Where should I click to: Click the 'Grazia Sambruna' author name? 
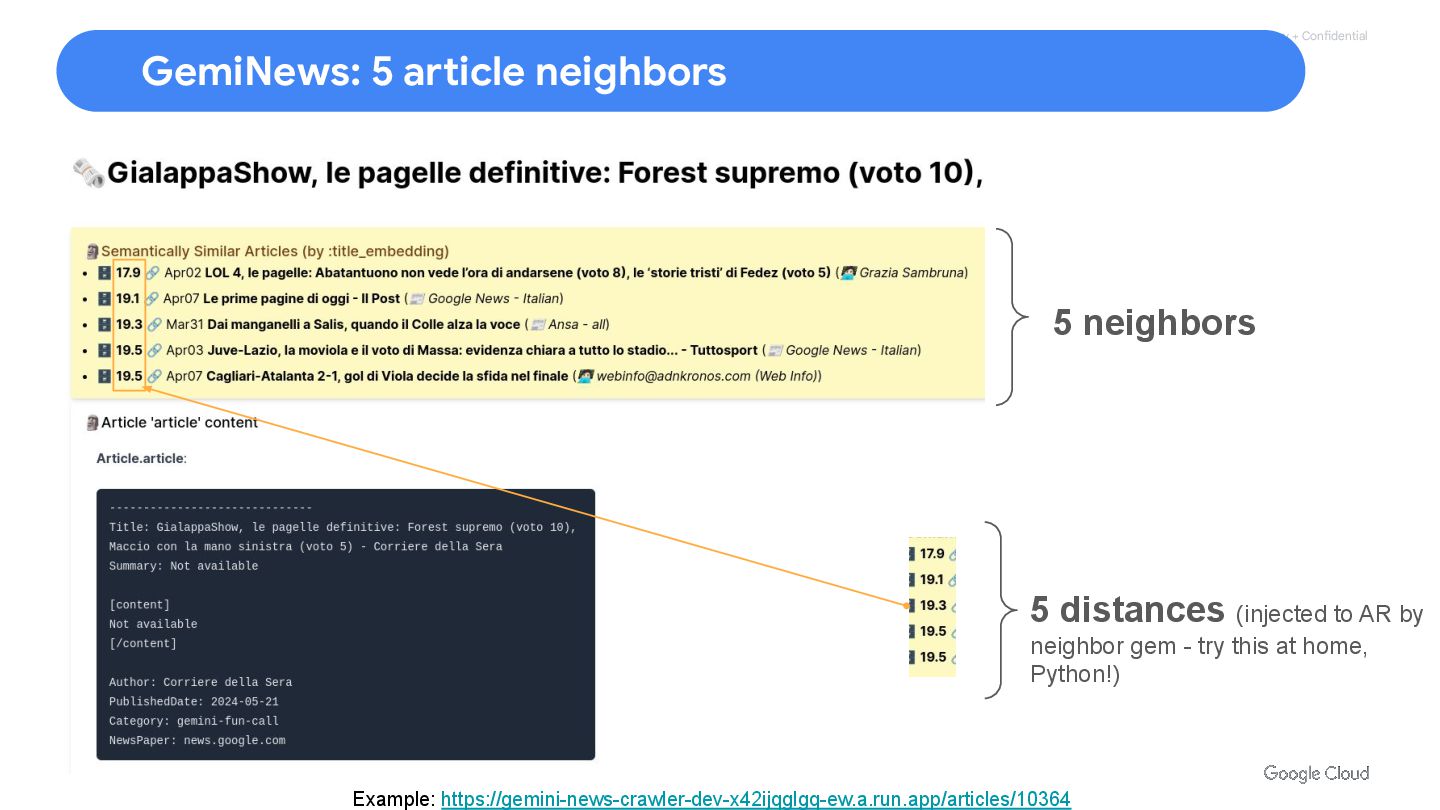tap(911, 272)
